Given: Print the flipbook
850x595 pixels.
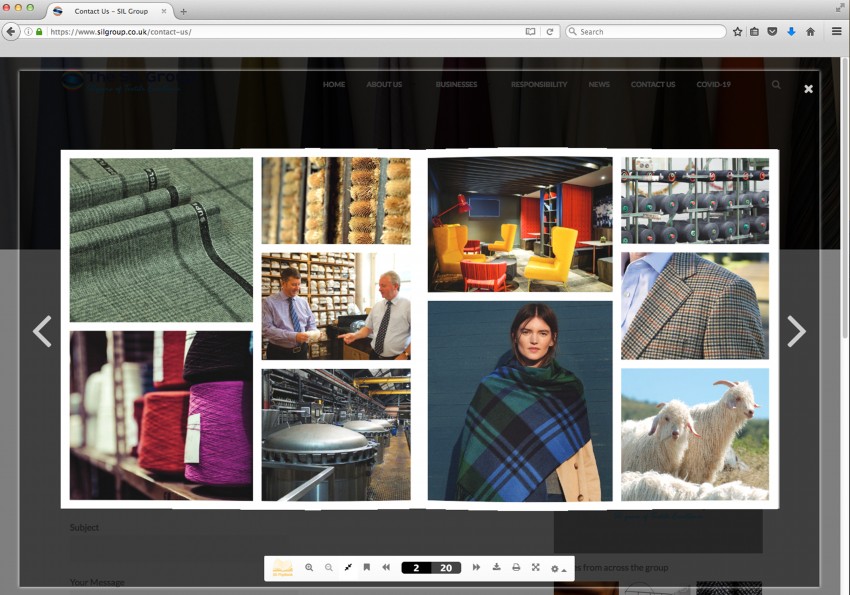Looking at the screenshot, I should (516, 567).
